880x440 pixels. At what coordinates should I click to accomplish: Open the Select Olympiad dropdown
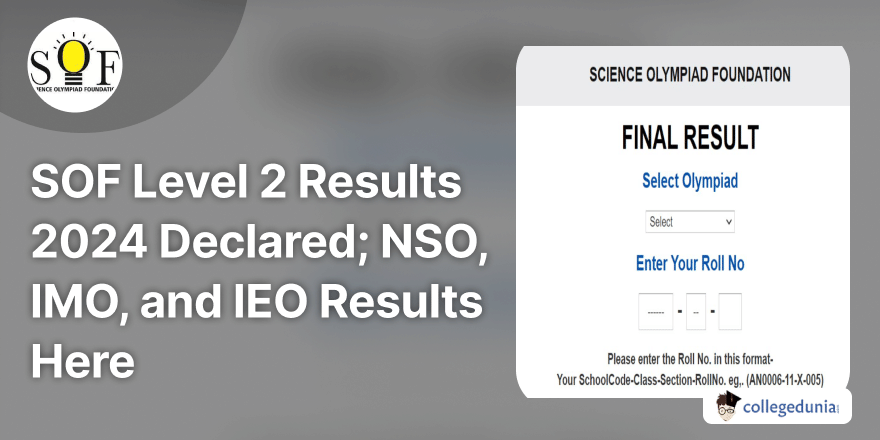(690, 221)
